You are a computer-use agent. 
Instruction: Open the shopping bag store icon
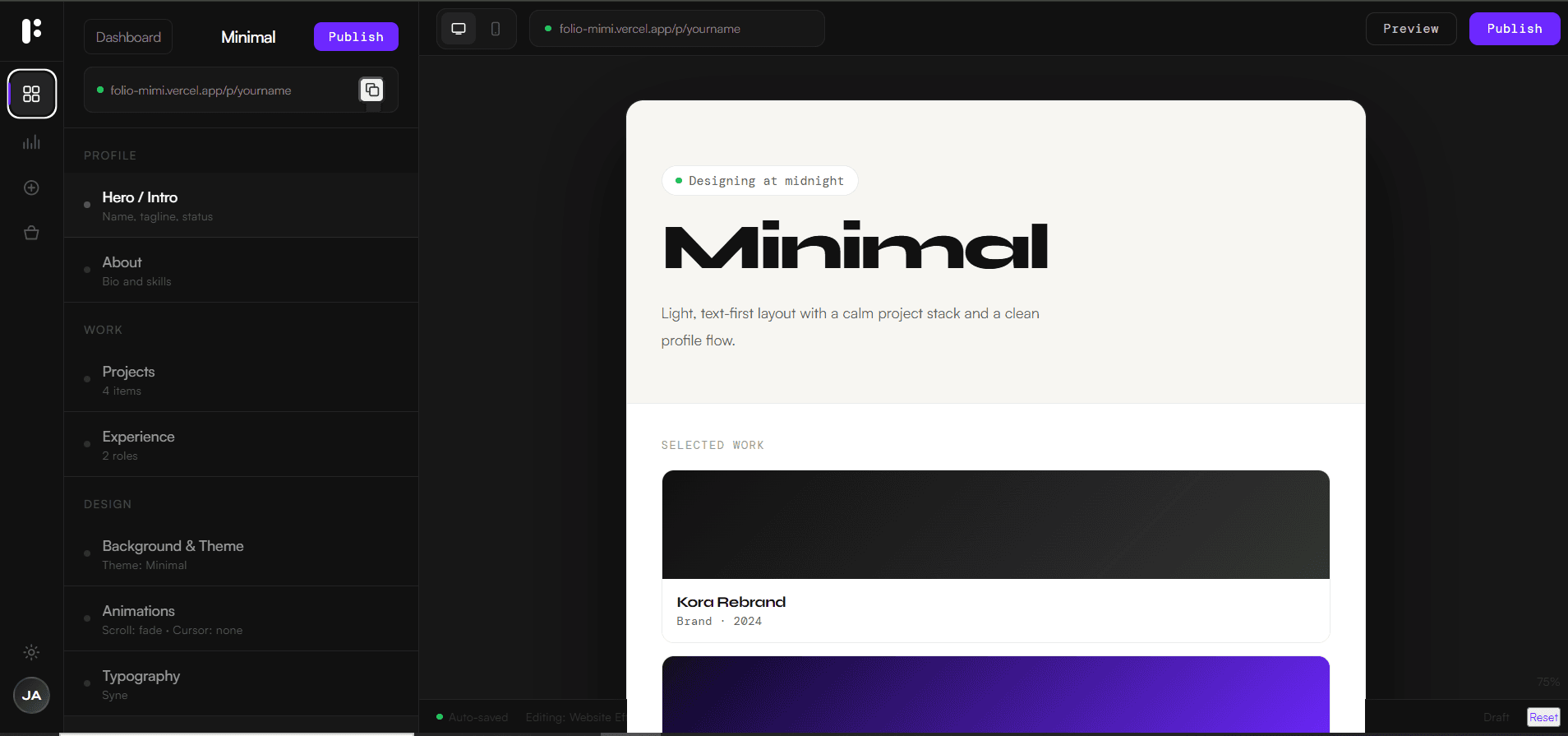(x=31, y=233)
